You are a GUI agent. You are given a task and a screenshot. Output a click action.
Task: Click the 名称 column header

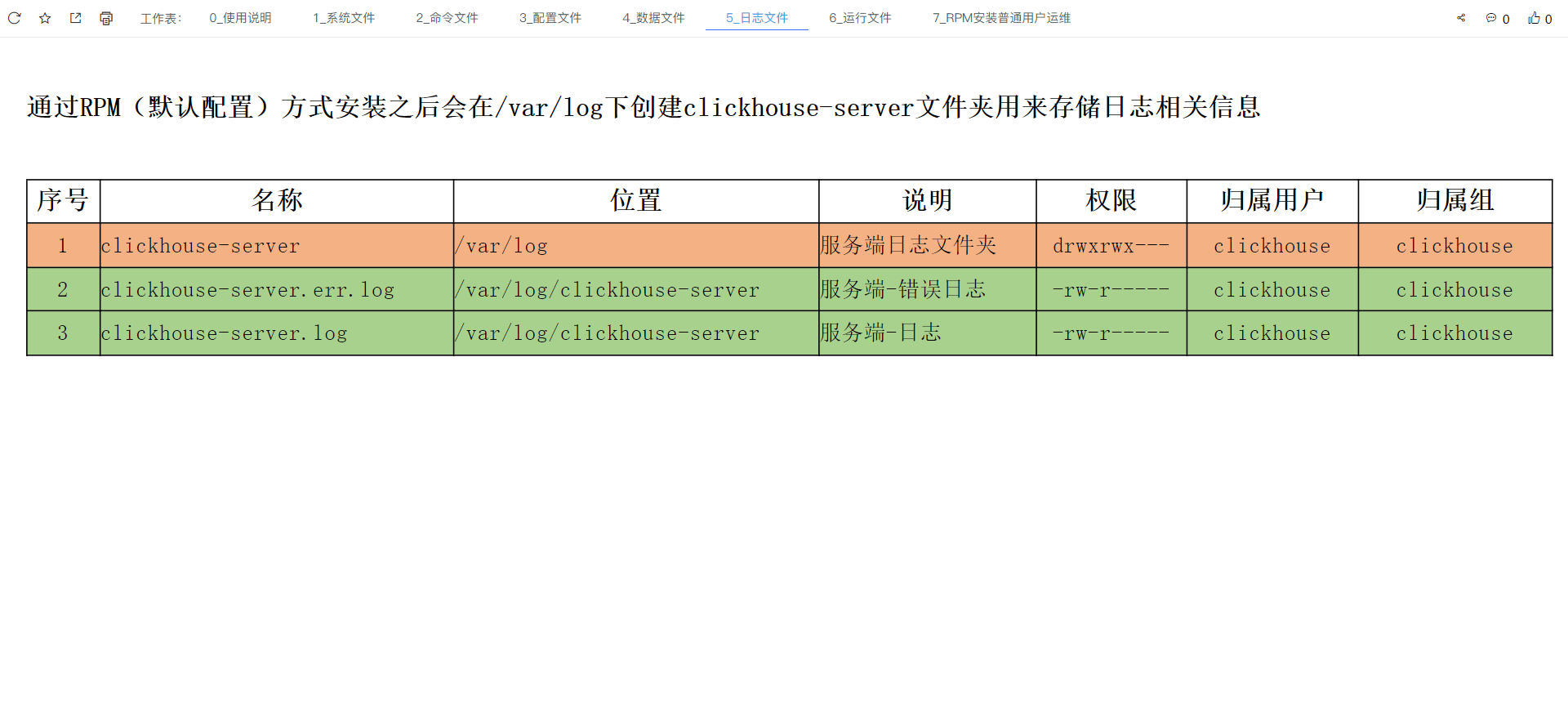277,201
